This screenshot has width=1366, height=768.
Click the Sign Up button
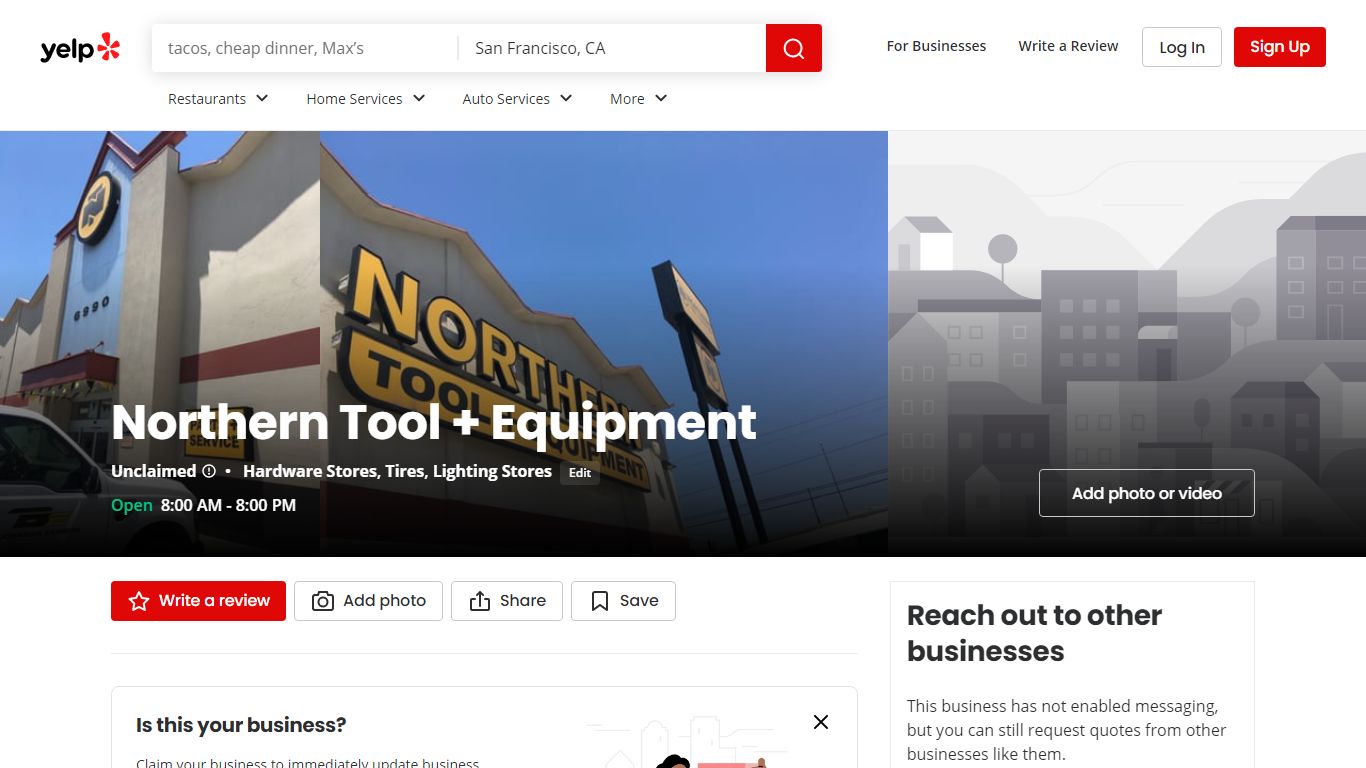pyautogui.click(x=1280, y=47)
